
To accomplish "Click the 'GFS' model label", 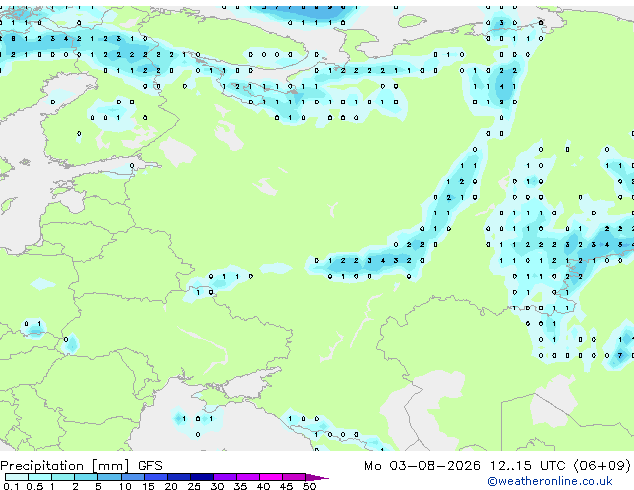I will tap(150, 466).
